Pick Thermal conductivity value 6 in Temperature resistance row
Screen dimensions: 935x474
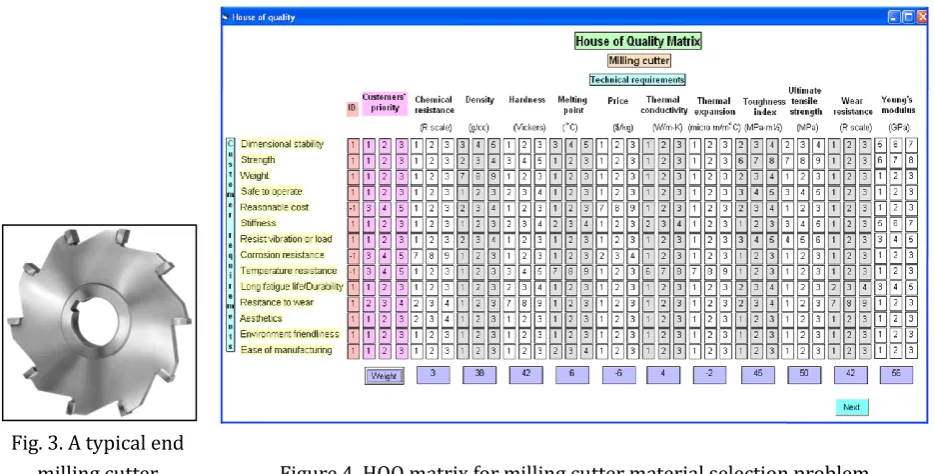pyautogui.click(x=648, y=271)
